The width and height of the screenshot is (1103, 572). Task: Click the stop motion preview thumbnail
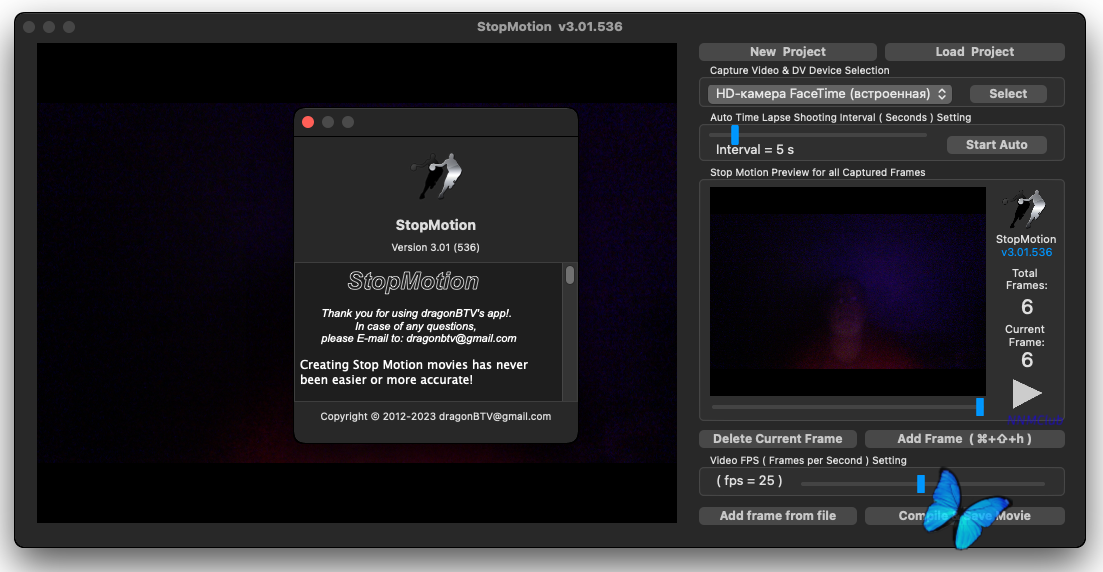(847, 291)
